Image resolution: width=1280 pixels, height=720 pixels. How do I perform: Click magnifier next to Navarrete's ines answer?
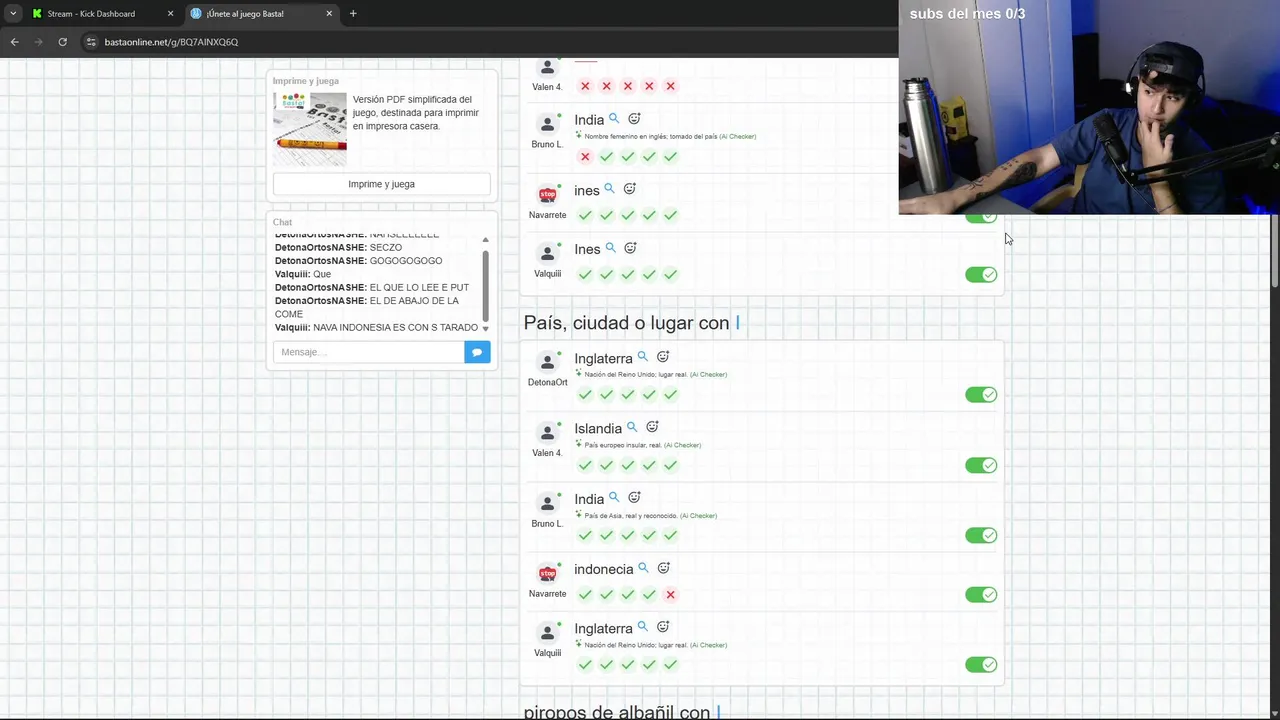[609, 189]
